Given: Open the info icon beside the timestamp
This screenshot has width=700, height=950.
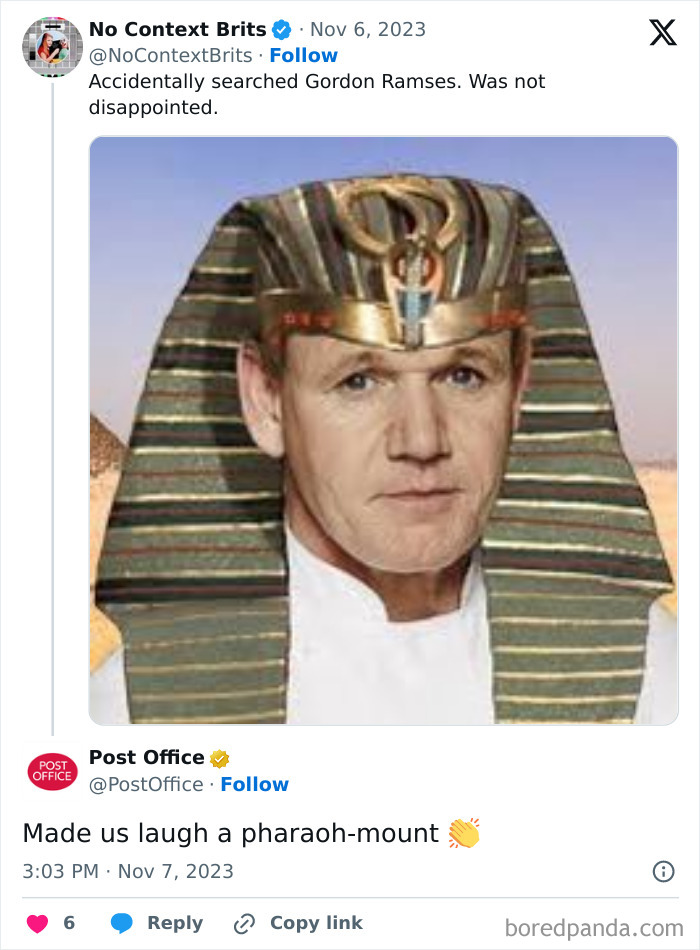Looking at the screenshot, I should [662, 872].
